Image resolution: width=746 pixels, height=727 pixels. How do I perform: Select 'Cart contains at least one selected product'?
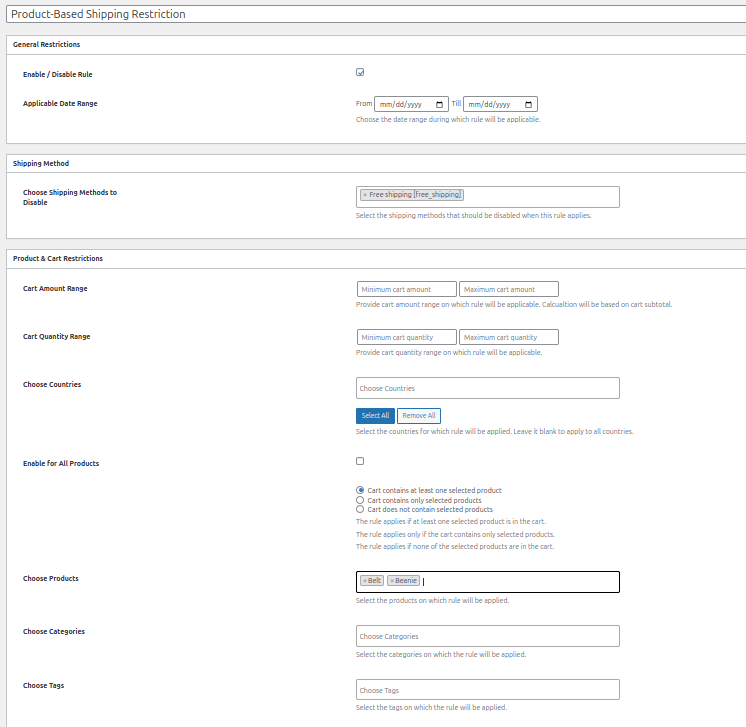(x=360, y=490)
